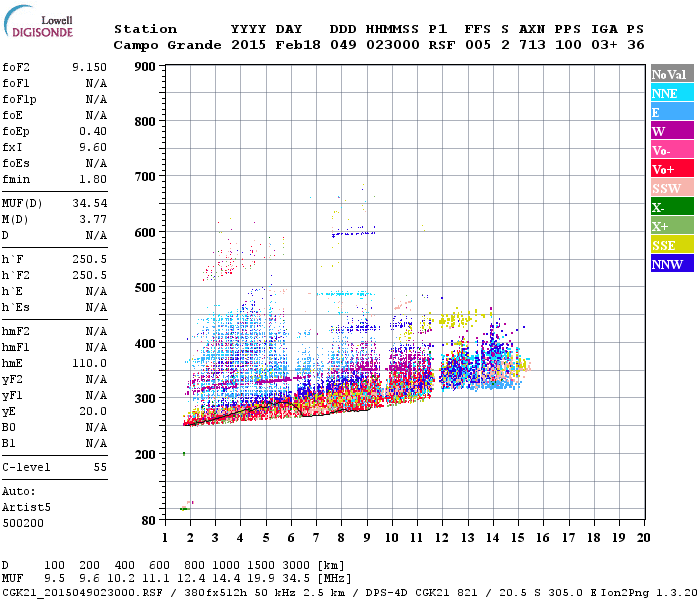Viewport: 700px width, 600px height.
Task: Click the IGA value 03+
Action: tap(604, 45)
